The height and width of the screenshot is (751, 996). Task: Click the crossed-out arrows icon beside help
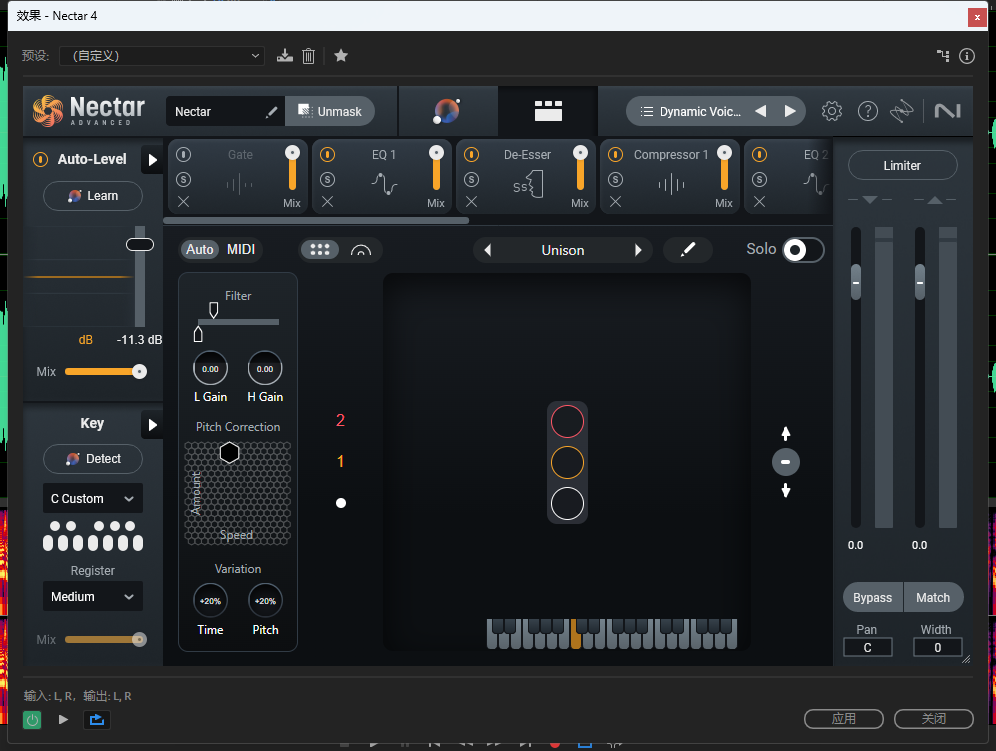pos(901,111)
